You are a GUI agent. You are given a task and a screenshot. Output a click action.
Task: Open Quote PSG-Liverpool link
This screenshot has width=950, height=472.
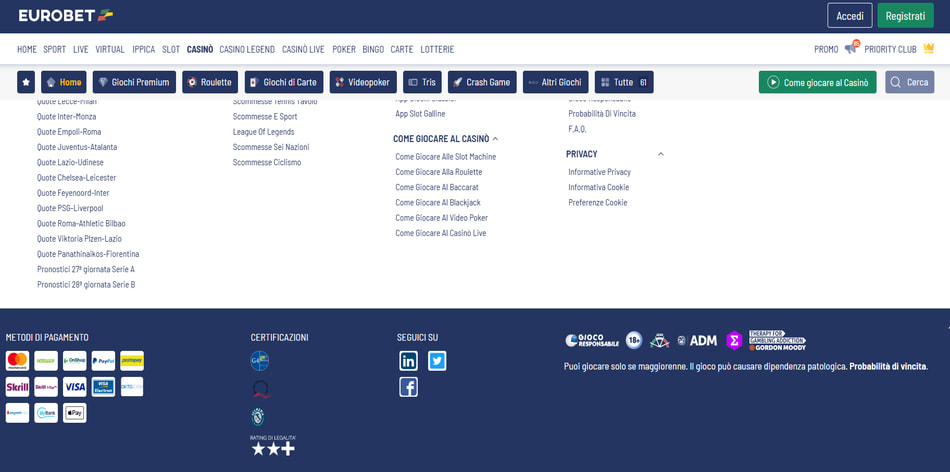tap(70, 208)
